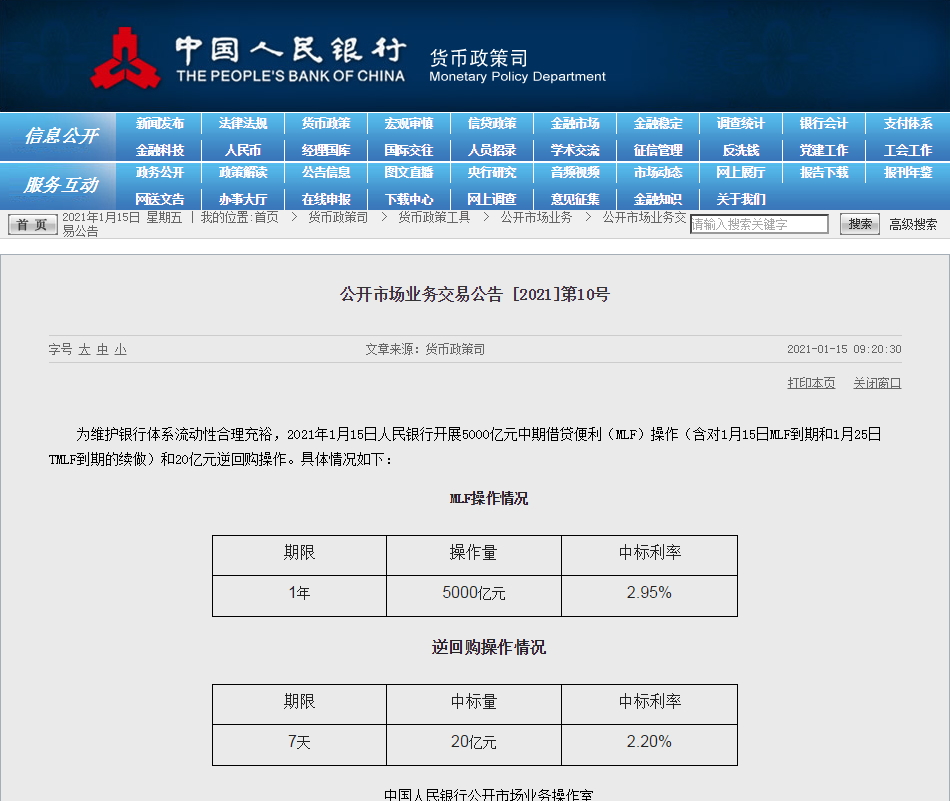Image resolution: width=950 pixels, height=801 pixels.
Task: Select the 人民币 menu item
Action: point(243,150)
